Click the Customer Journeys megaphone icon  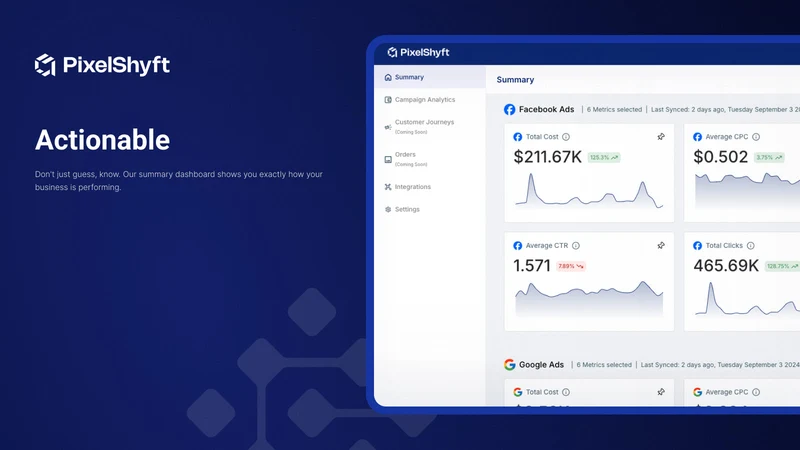388,127
